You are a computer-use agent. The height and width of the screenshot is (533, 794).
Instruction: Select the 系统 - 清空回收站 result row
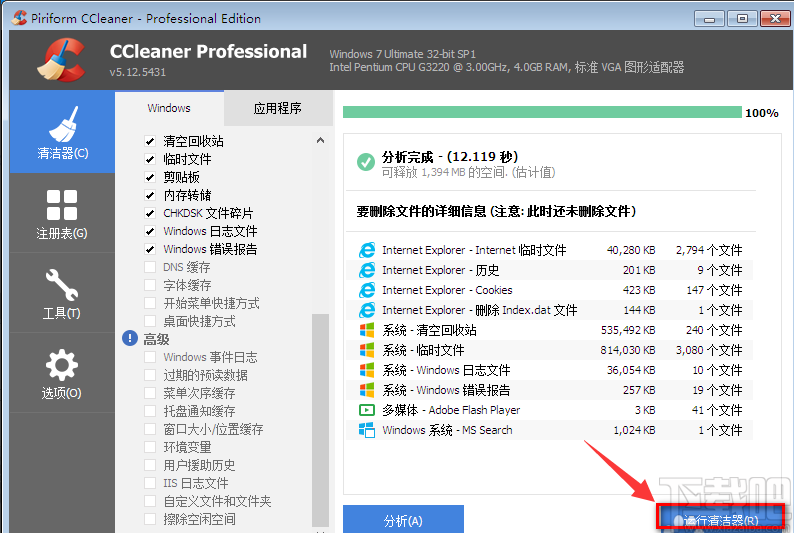[x=549, y=330]
